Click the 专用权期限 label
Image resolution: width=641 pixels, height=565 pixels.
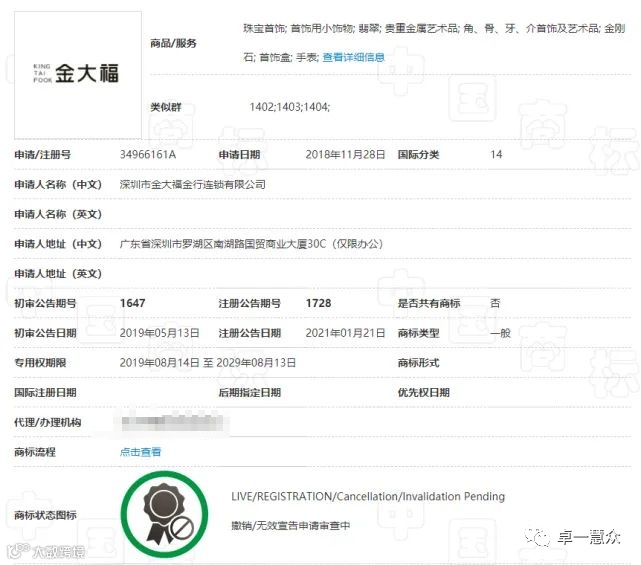click(40, 363)
